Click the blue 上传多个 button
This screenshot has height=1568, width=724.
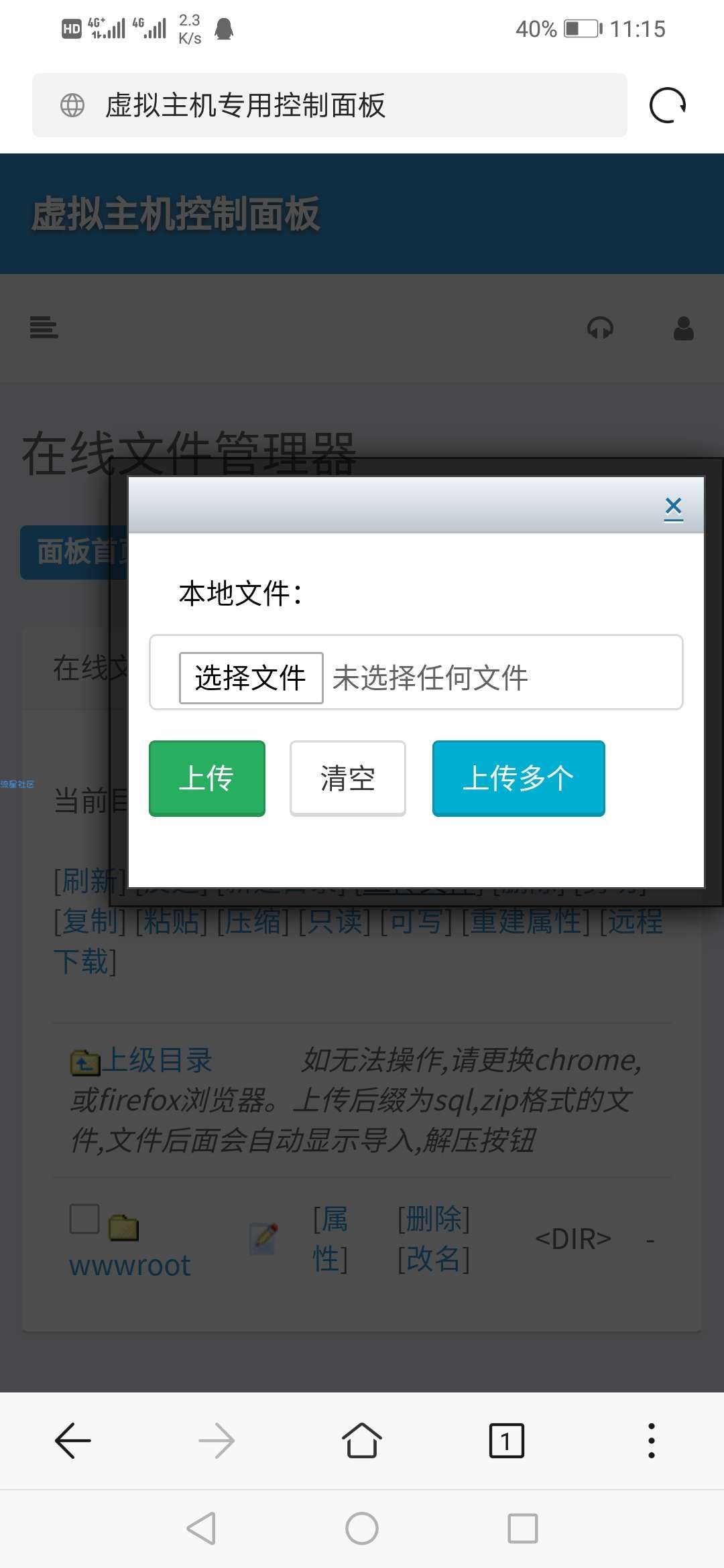[x=518, y=778]
